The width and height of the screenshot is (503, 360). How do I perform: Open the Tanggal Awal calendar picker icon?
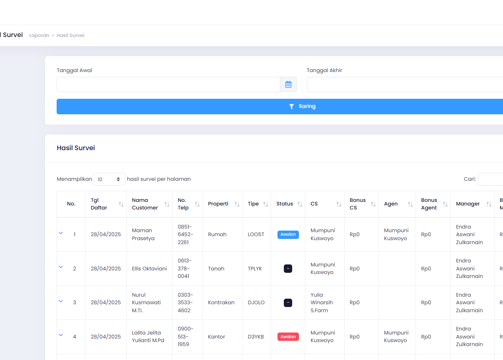click(x=288, y=85)
